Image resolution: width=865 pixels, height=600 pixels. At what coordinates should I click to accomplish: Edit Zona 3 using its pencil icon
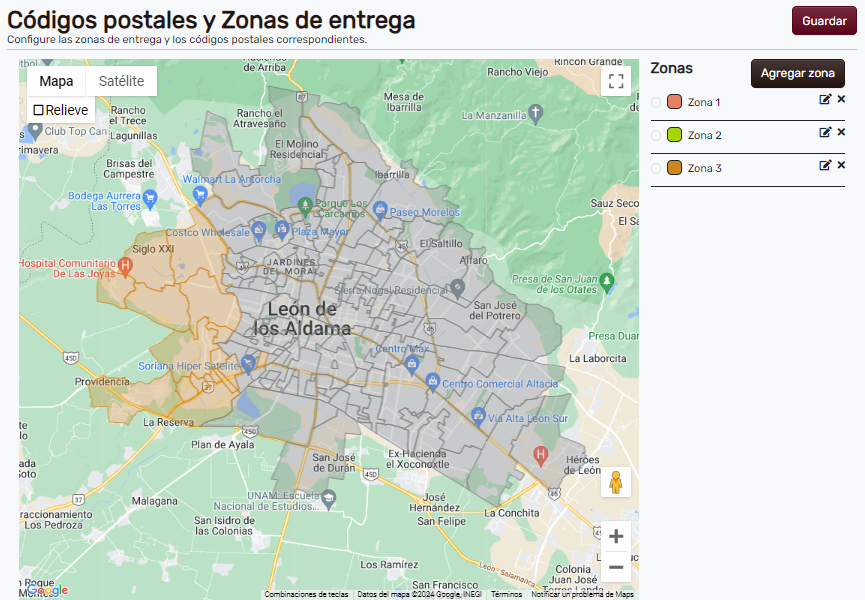[x=826, y=167]
